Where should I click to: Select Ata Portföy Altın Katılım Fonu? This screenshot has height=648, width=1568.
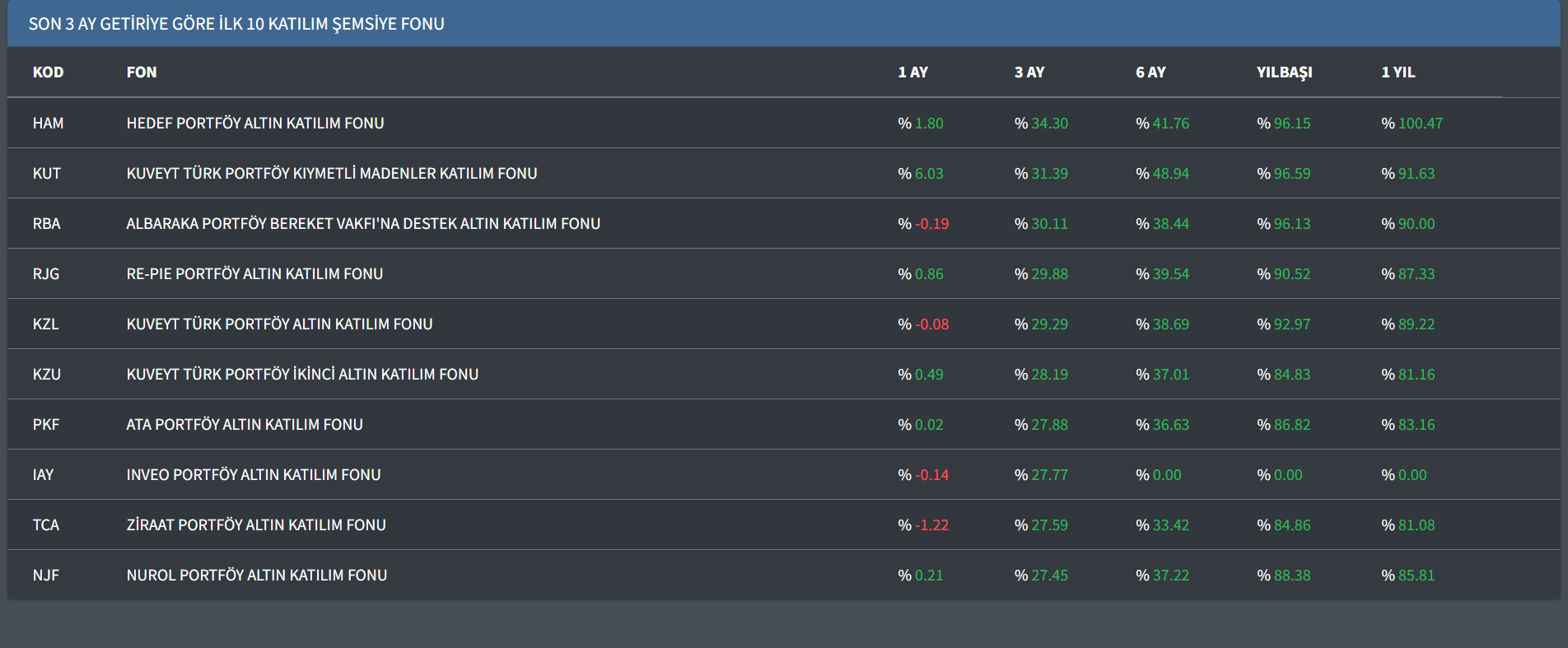pyautogui.click(x=245, y=425)
